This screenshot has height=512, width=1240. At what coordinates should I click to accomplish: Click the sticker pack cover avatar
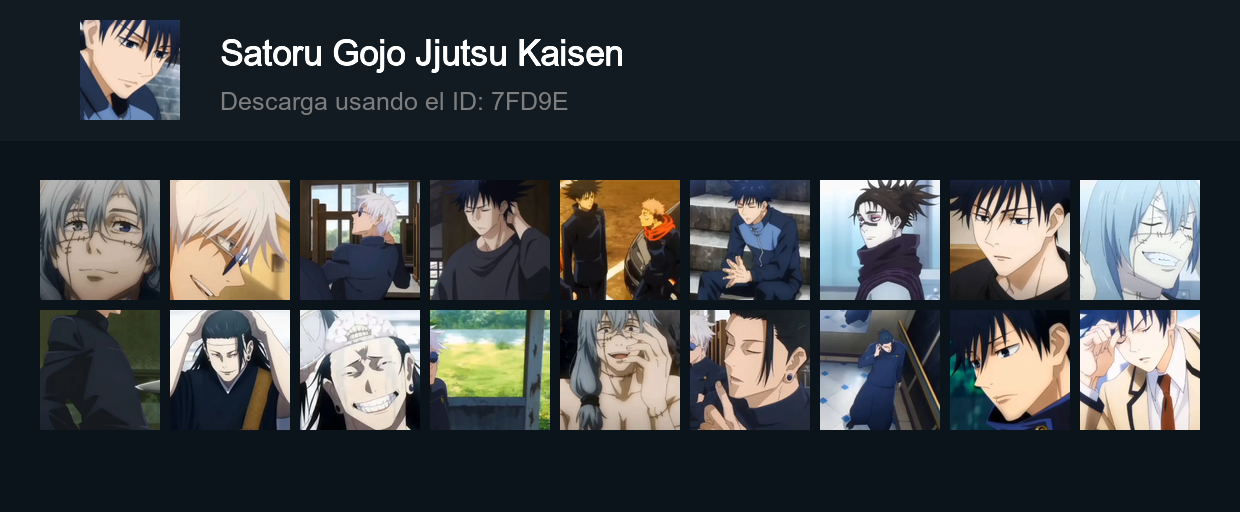coord(130,70)
